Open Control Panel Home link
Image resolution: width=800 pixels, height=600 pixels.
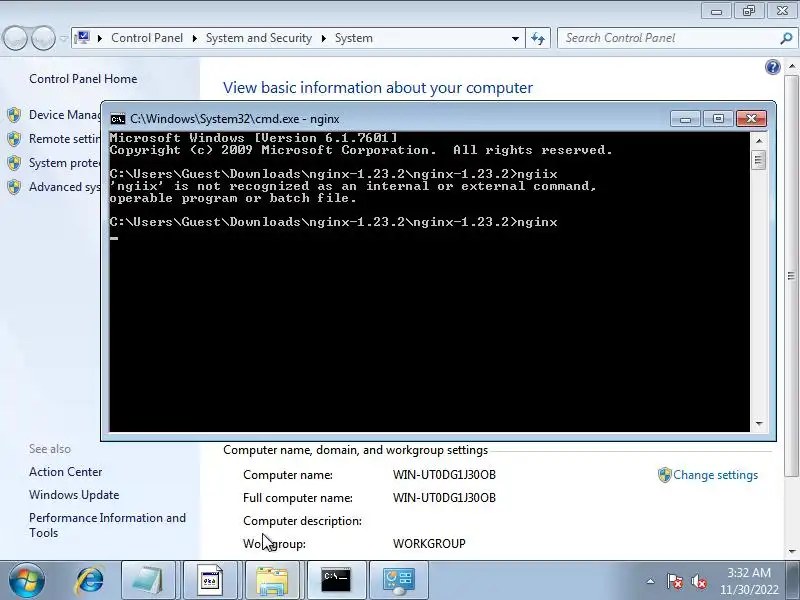(83, 79)
